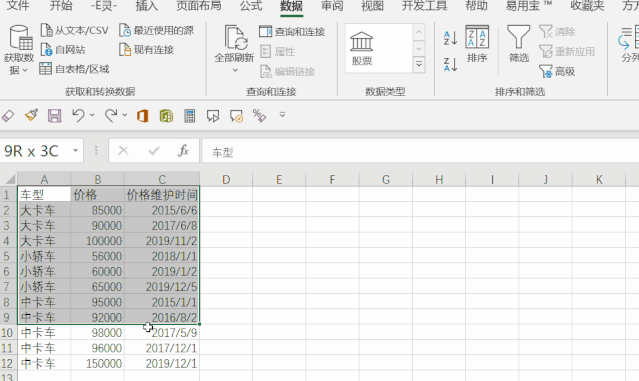Open Customize Quick Access Toolbar dropdown

pyautogui.click(x=282, y=115)
